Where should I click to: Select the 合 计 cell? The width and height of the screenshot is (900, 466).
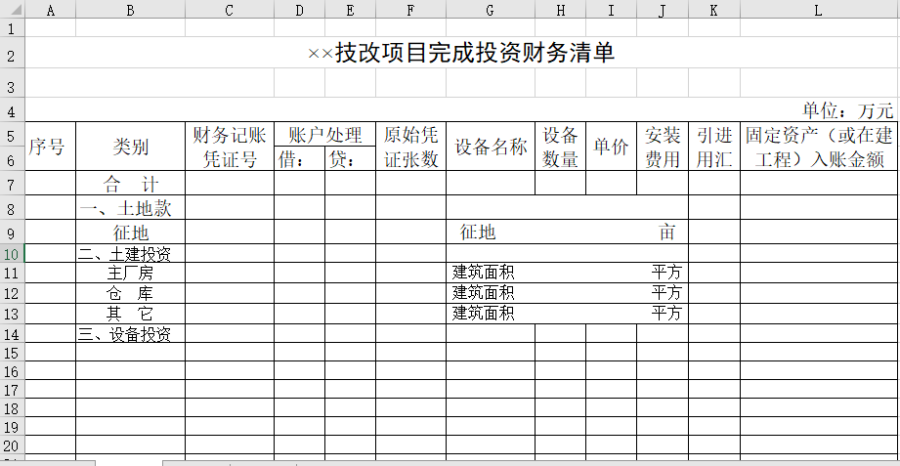pyautogui.click(x=130, y=183)
